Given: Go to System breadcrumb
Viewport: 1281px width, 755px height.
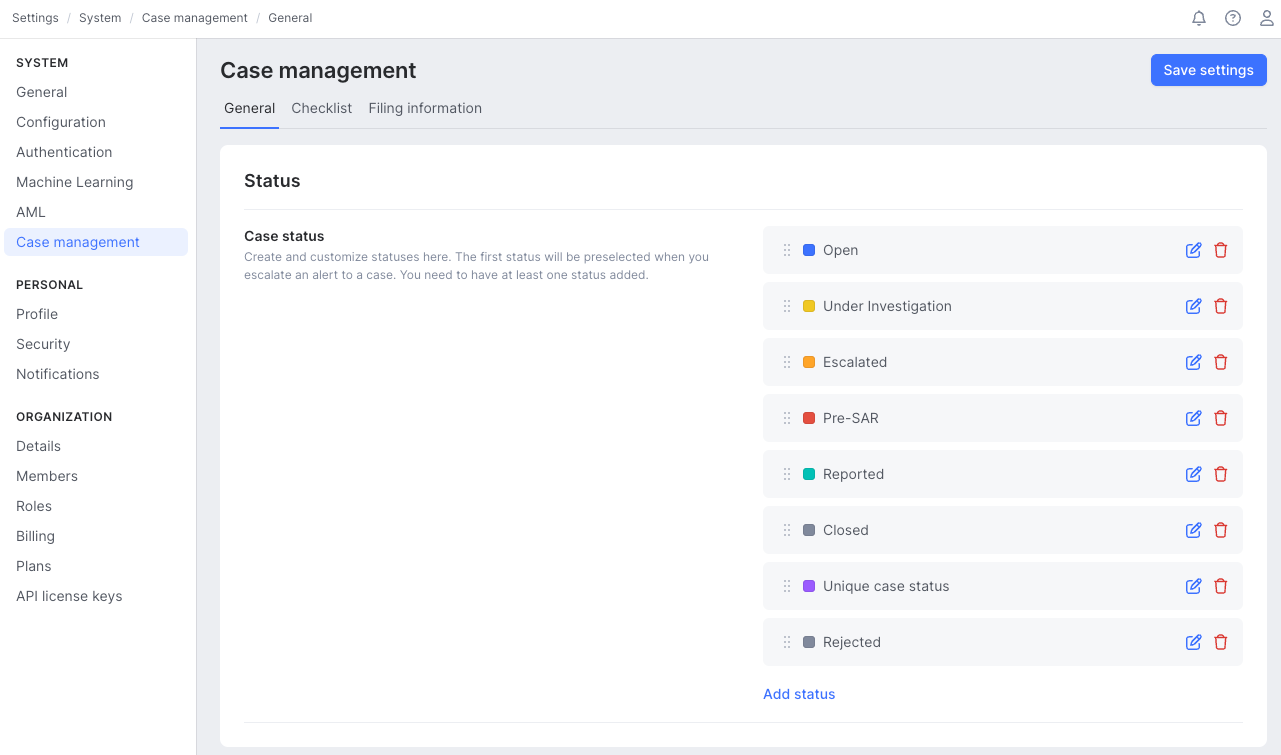Looking at the screenshot, I should pos(100,18).
